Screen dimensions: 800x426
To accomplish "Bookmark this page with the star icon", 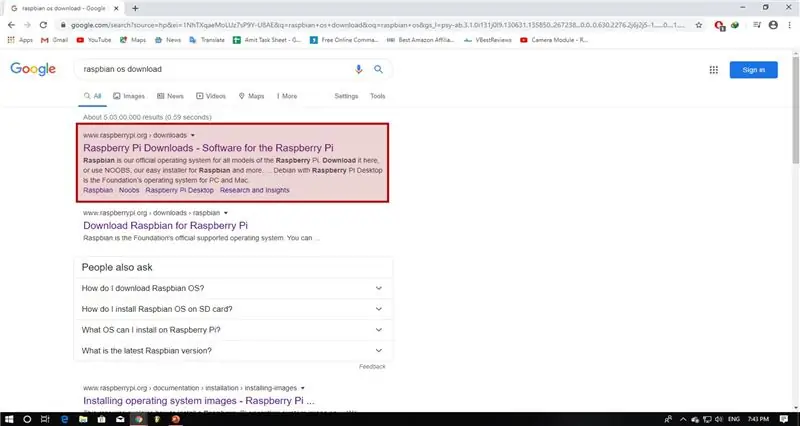I will [699, 25].
